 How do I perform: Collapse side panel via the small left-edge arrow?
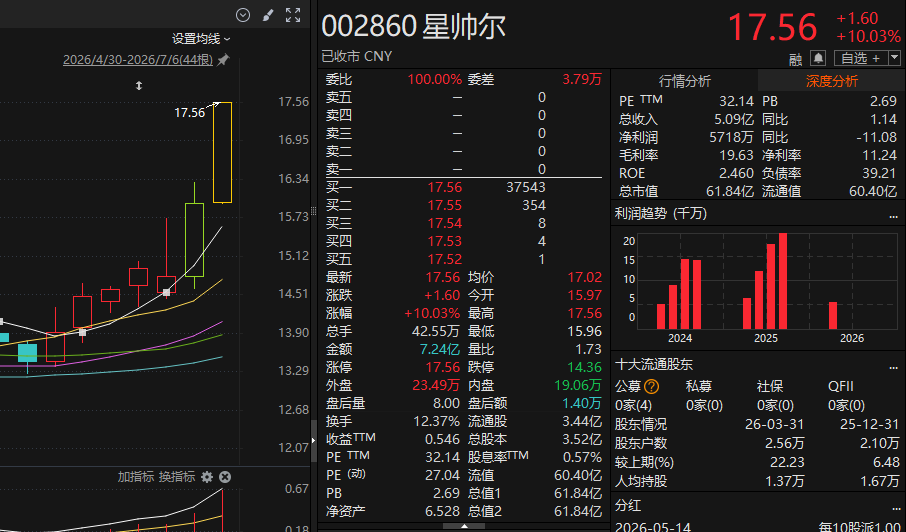tap(314, 440)
